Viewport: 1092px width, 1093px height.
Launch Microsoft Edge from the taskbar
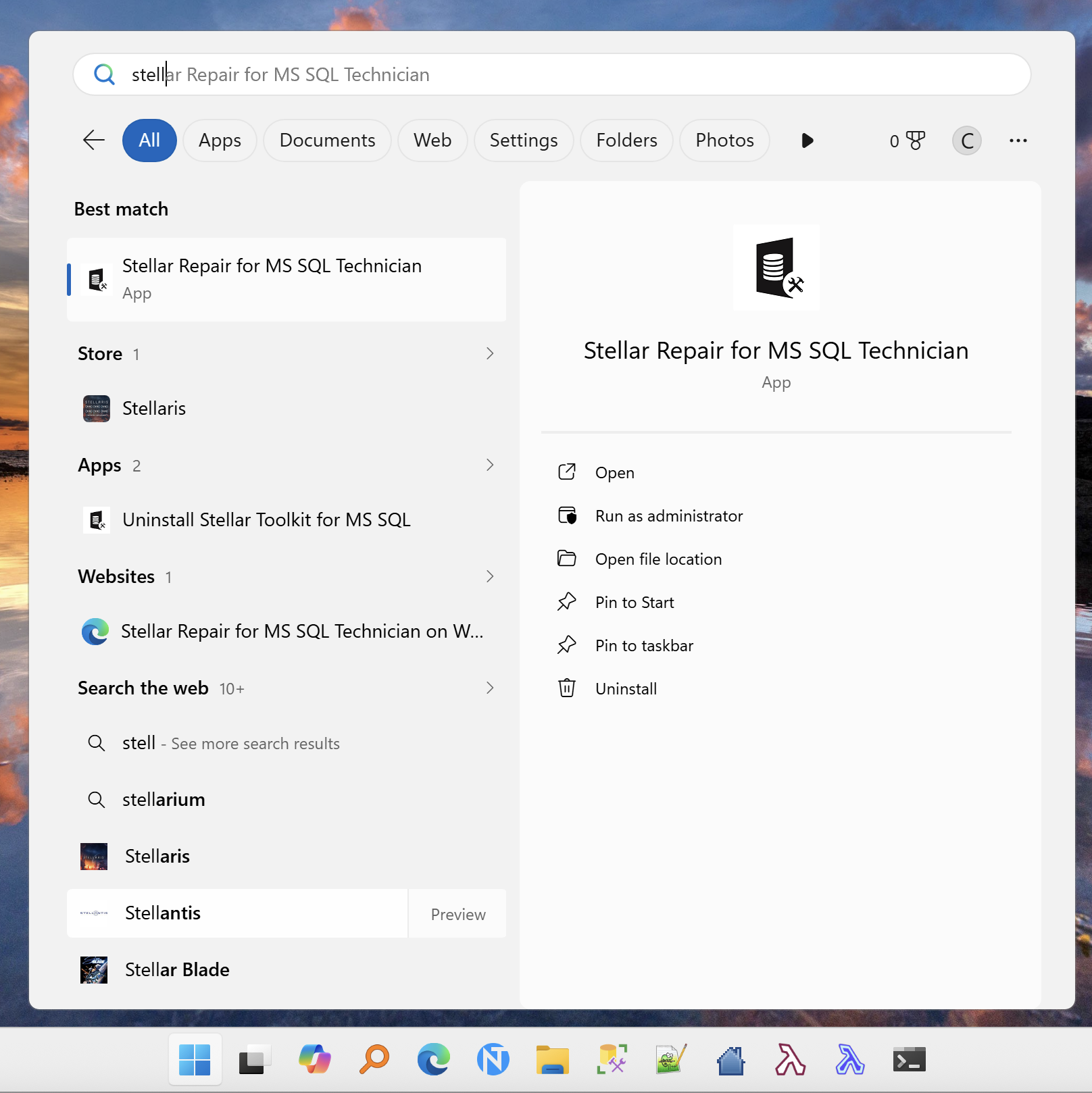pyautogui.click(x=433, y=1059)
